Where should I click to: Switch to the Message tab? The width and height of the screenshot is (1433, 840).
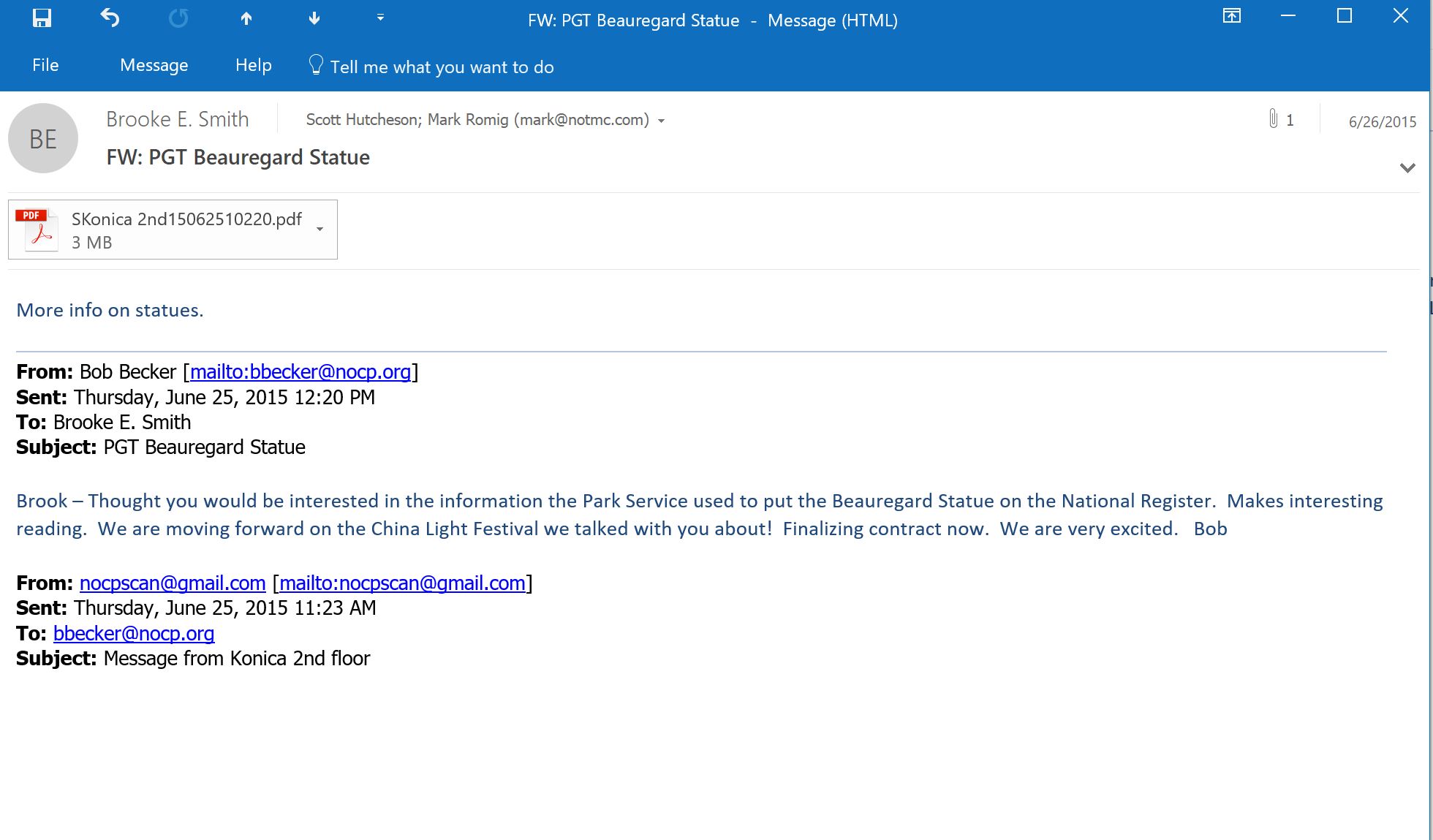[154, 66]
